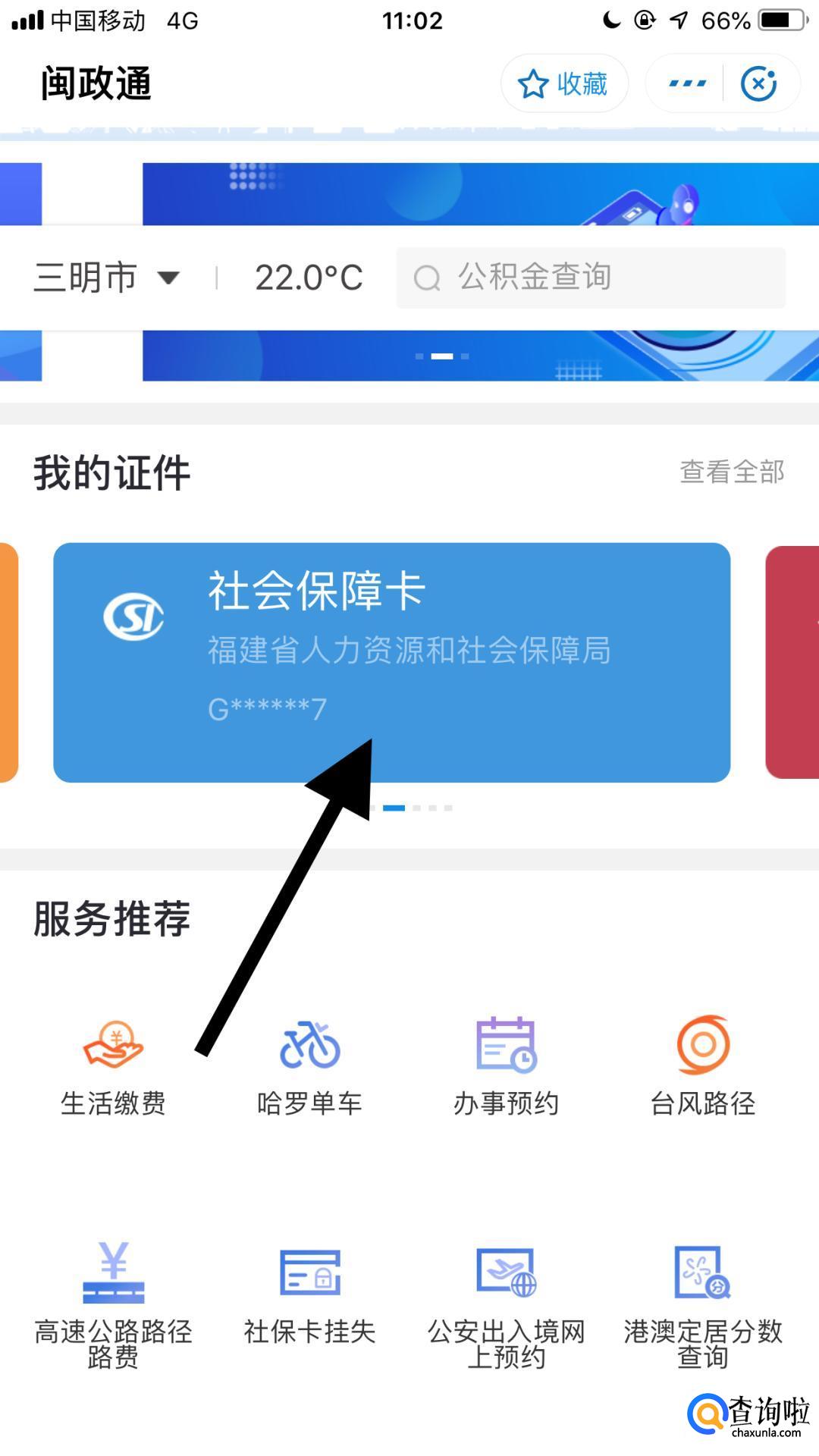Open 查看全部 for my certificates
The width and height of the screenshot is (819, 1456).
tap(732, 472)
